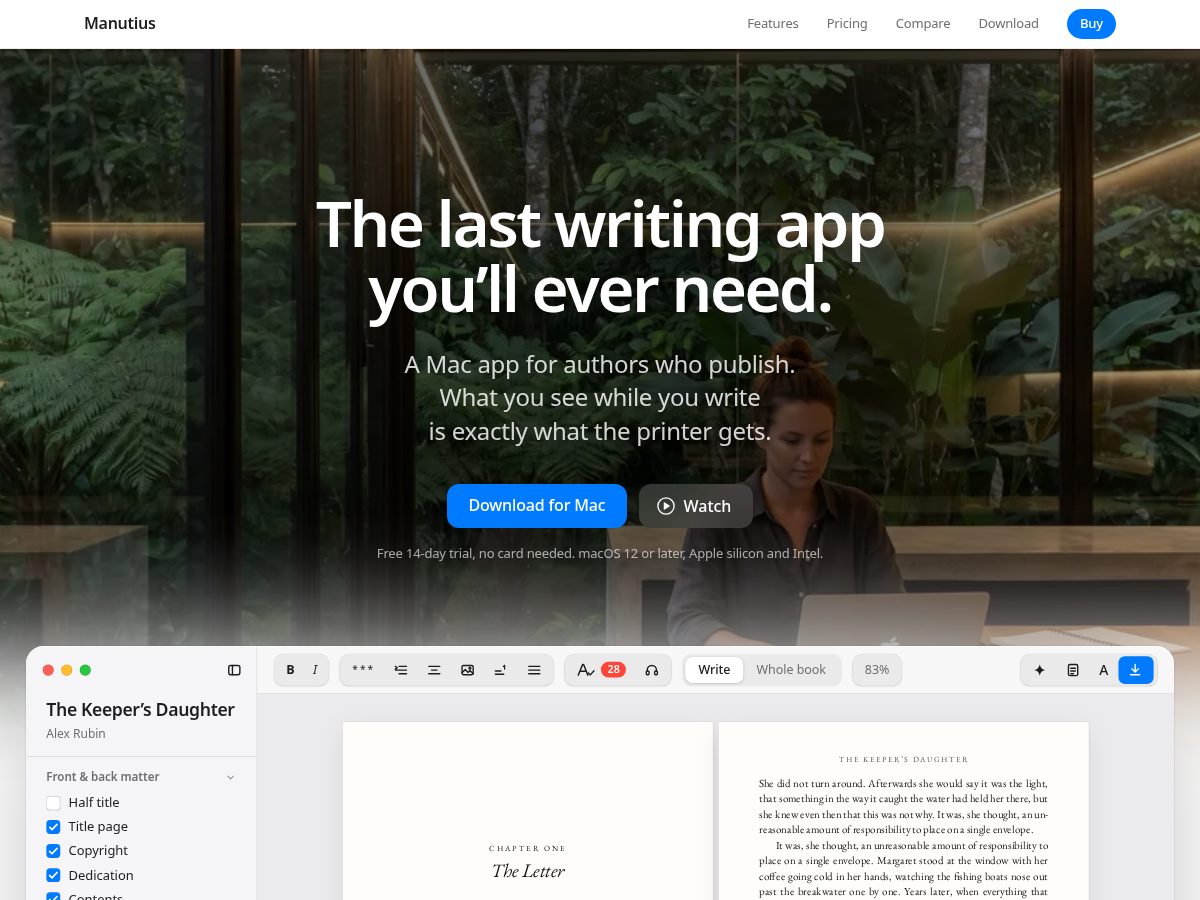Screen dimensions: 1200x900
Task: Uncheck the Copyright checkbox
Action: coord(53,850)
